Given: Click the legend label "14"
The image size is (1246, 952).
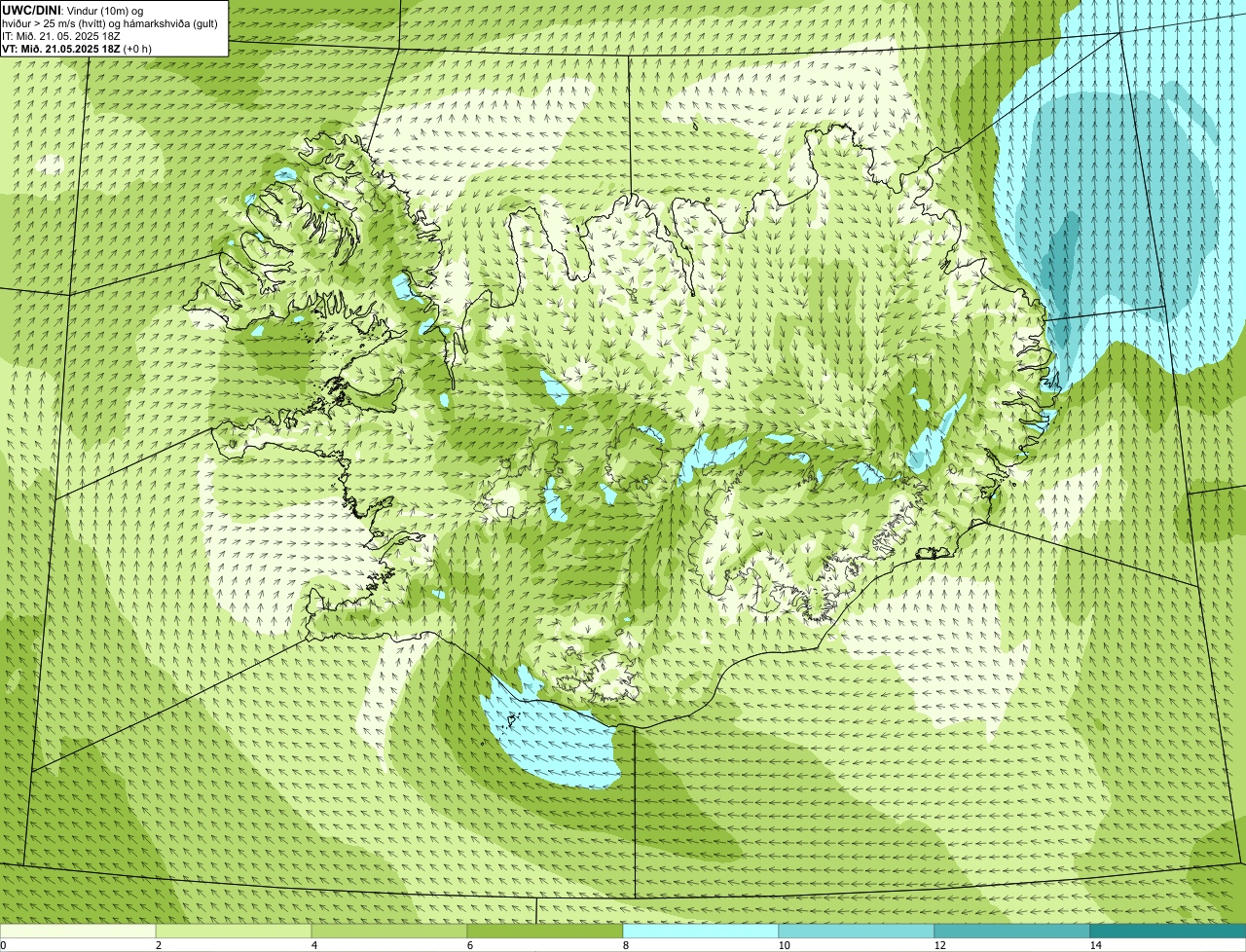Looking at the screenshot, I should [x=1095, y=945].
